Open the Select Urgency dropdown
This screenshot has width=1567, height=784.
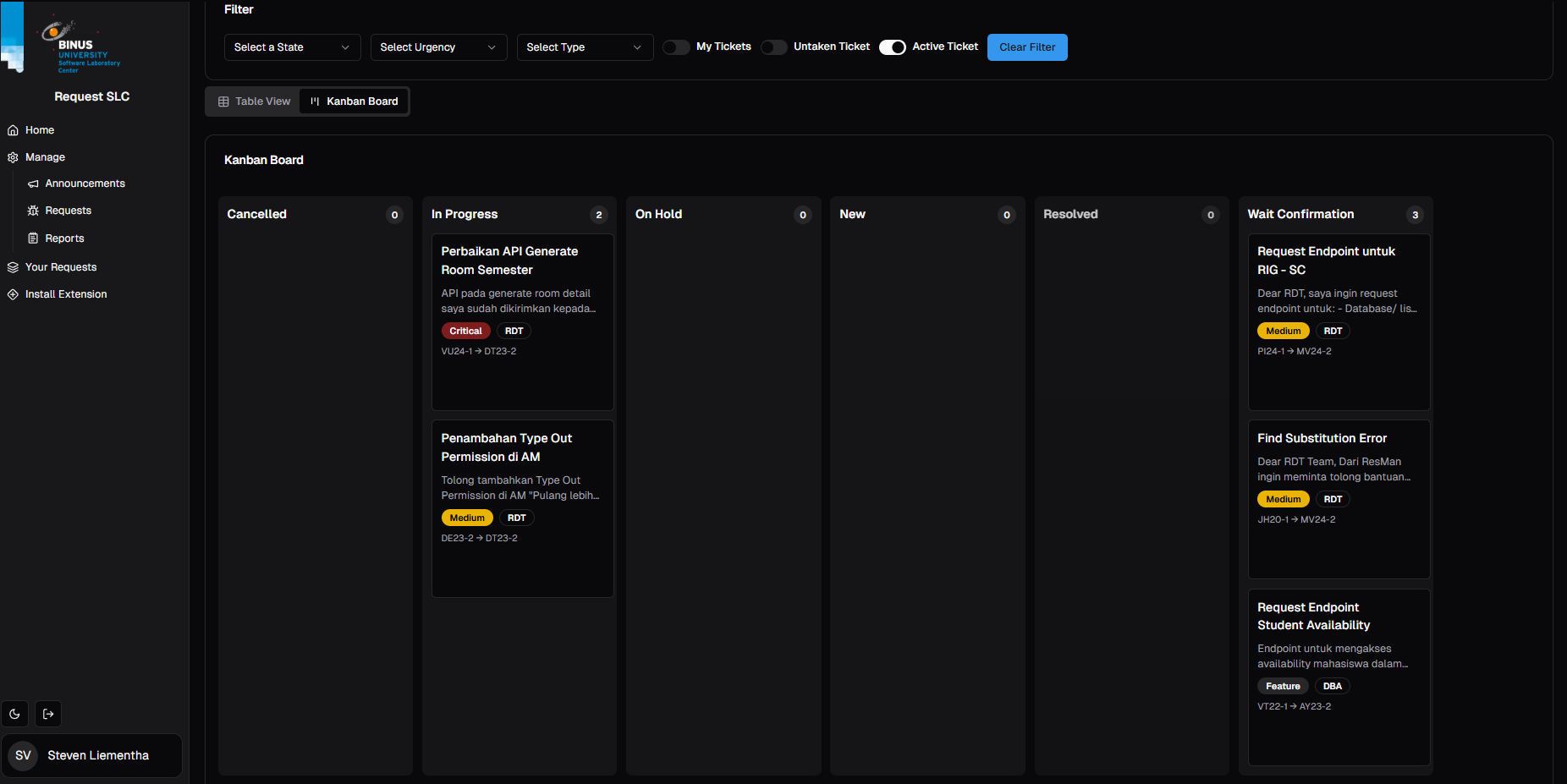pyautogui.click(x=437, y=47)
